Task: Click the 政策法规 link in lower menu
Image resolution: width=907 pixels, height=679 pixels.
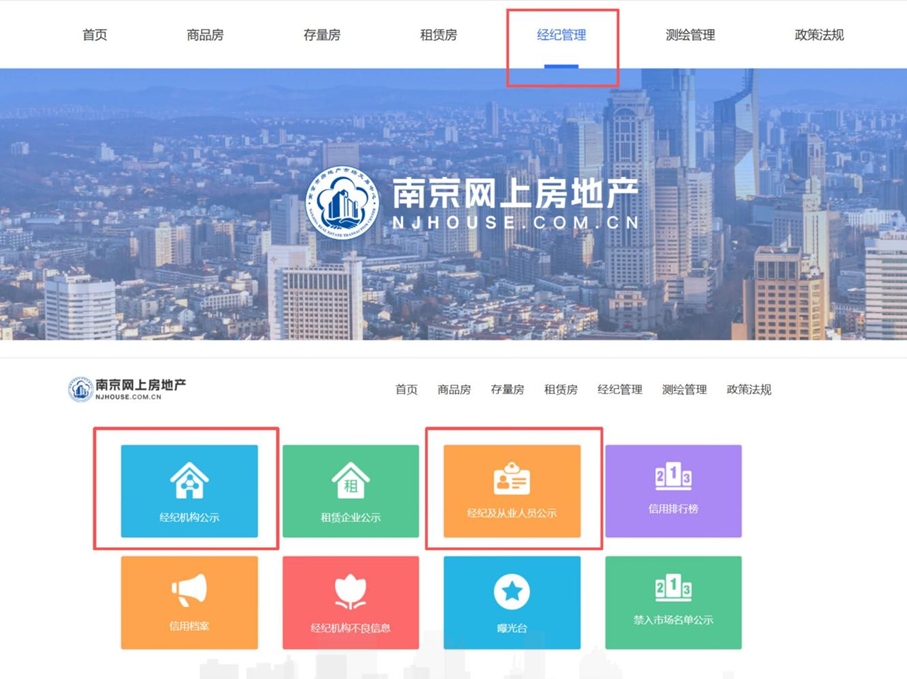Action: pos(749,389)
